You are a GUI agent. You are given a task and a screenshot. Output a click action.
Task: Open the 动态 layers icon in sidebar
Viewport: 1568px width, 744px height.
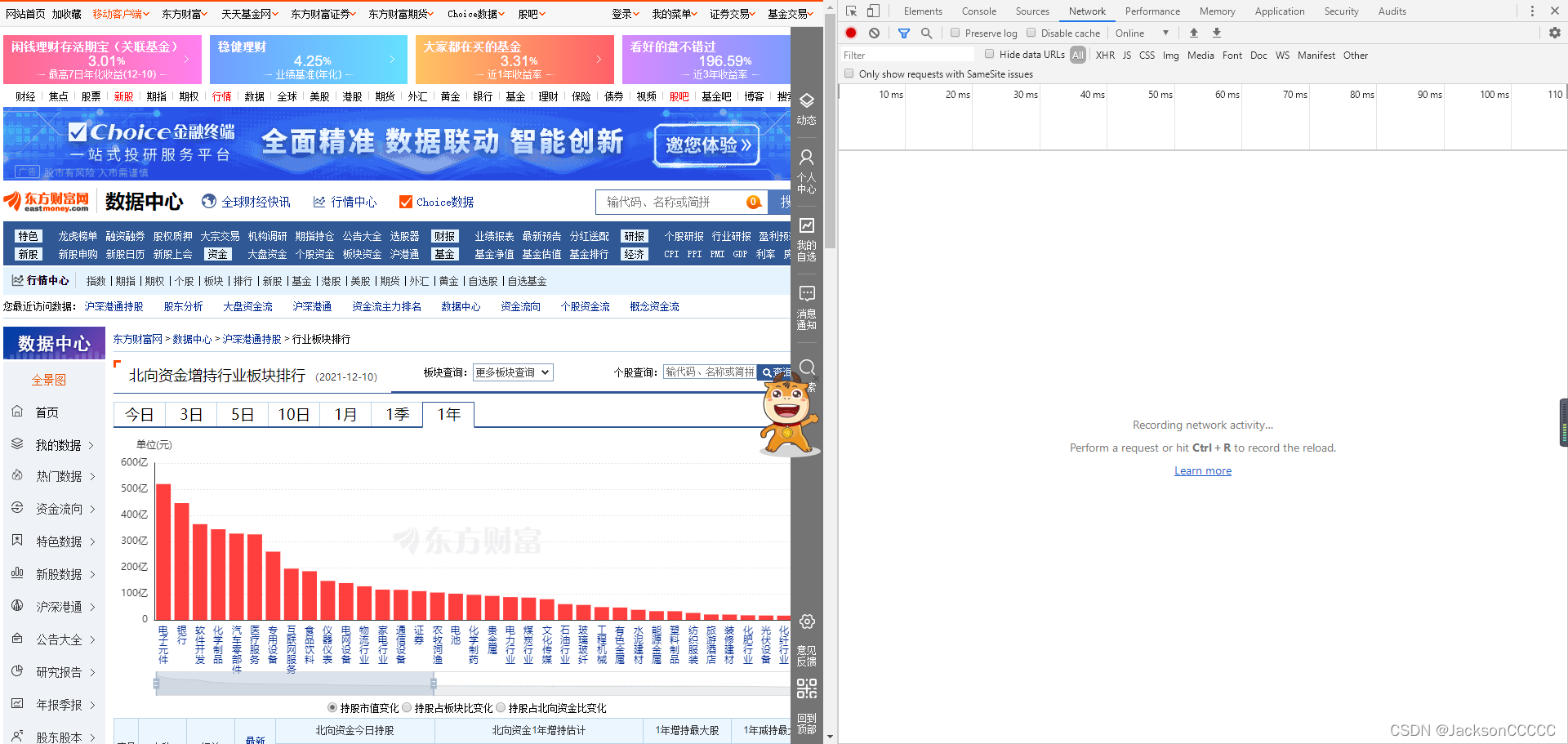pos(806,100)
